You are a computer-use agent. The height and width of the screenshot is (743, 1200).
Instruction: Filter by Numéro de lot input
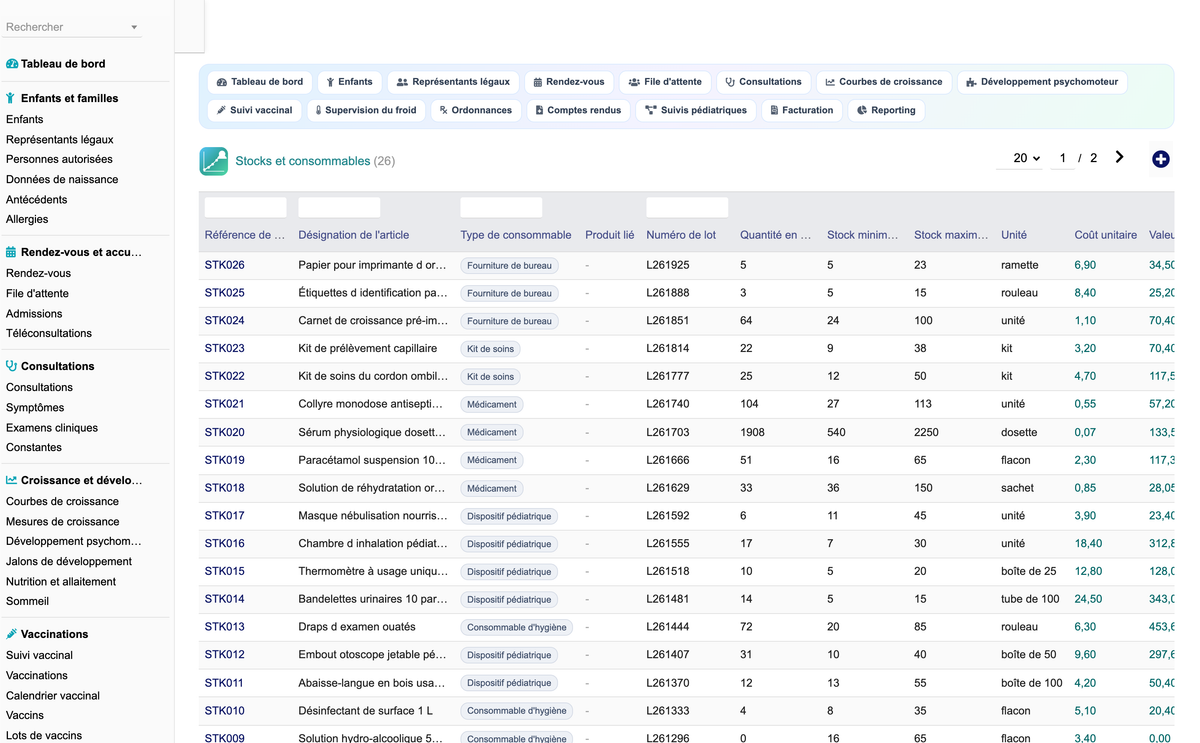click(x=687, y=207)
